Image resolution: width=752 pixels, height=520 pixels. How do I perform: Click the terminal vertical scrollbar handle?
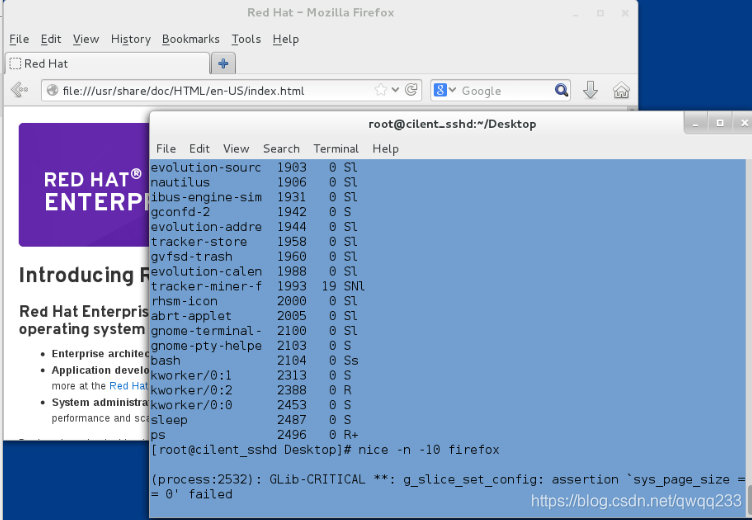click(x=749, y=501)
